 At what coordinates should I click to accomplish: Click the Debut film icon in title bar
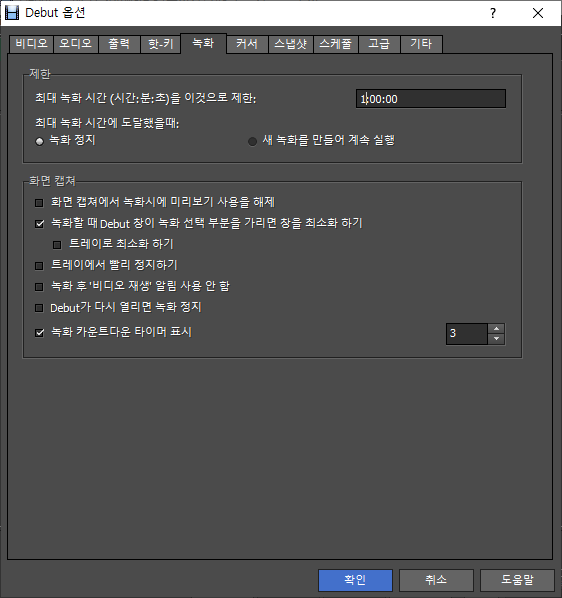[x=12, y=13]
